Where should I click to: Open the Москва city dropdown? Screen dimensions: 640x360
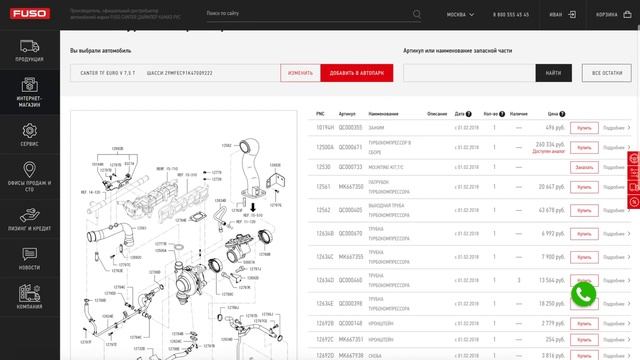pos(460,14)
